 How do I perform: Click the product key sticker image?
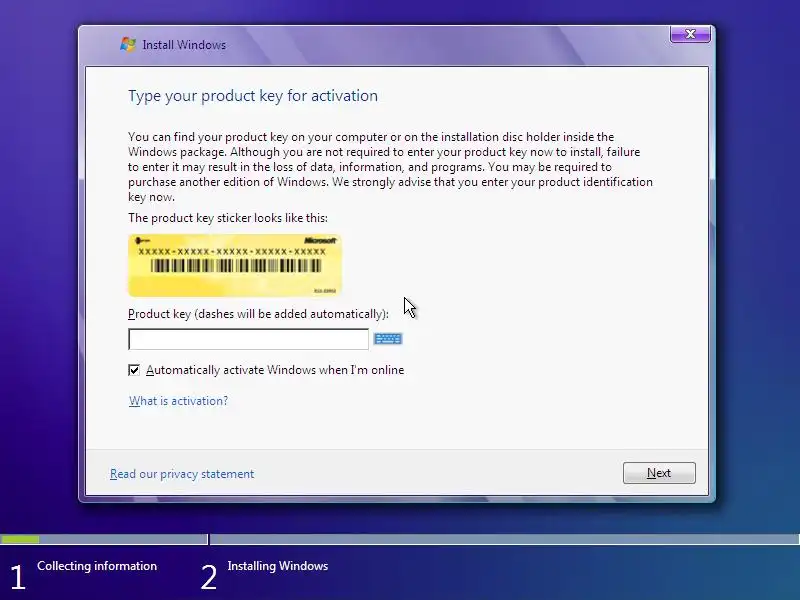point(235,265)
